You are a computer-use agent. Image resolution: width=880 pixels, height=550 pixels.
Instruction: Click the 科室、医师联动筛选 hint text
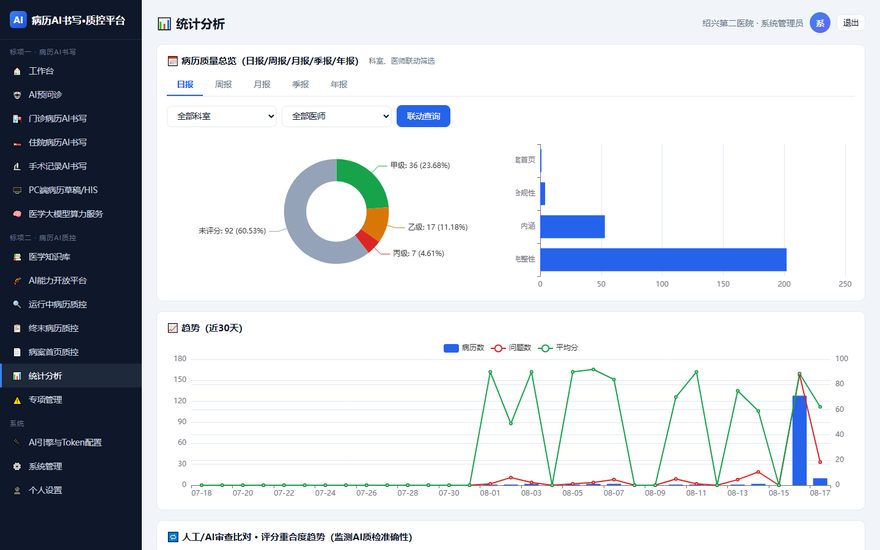(402, 61)
